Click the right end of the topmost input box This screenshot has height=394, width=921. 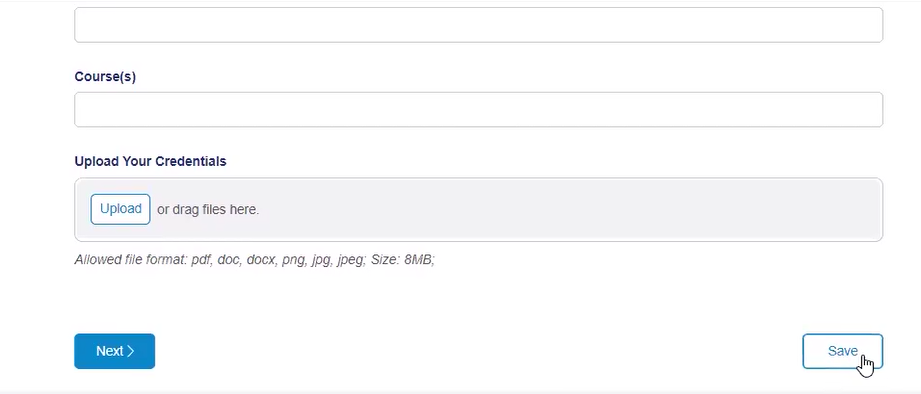click(x=869, y=25)
